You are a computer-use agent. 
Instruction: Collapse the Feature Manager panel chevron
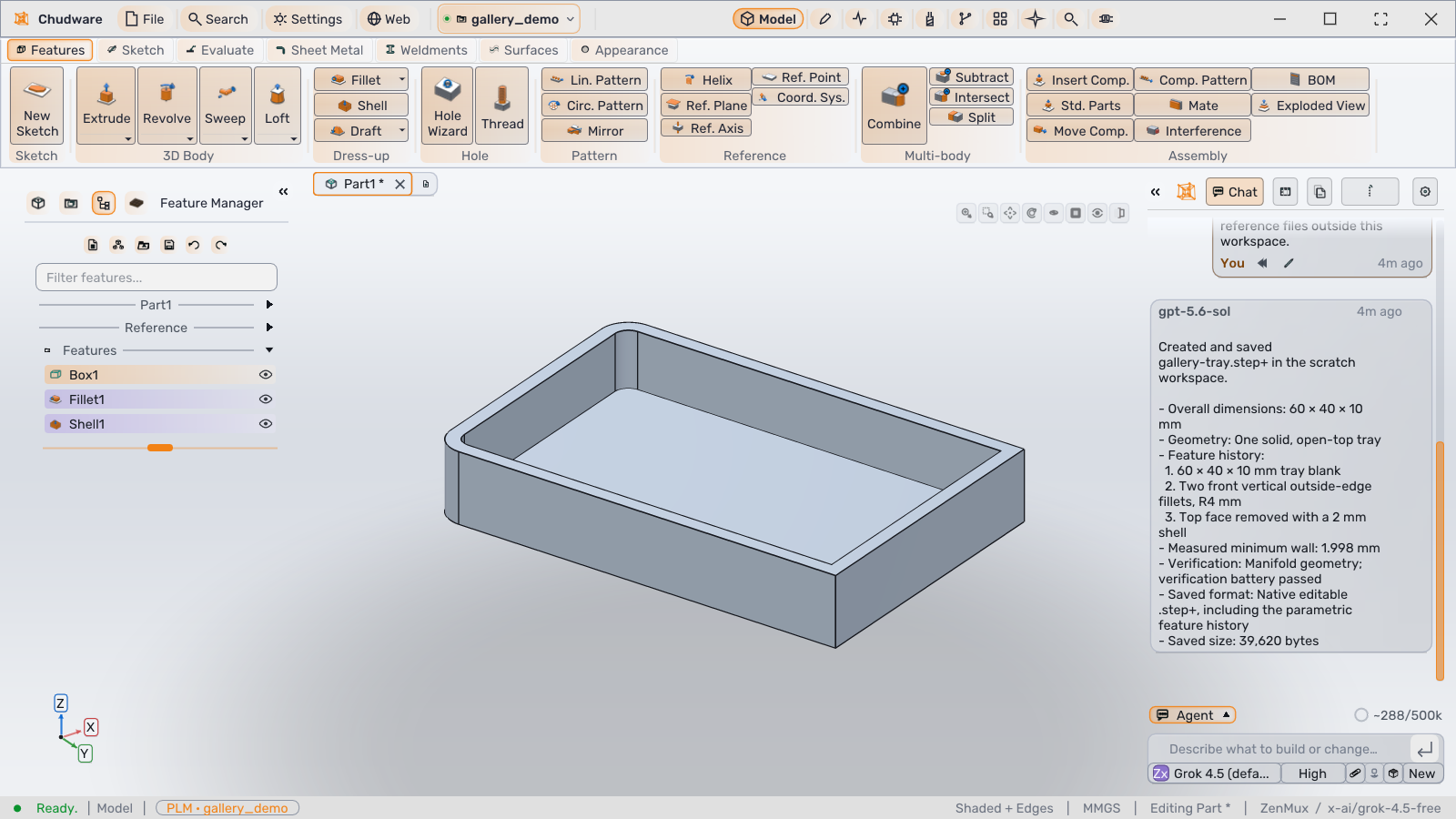pos(284,191)
